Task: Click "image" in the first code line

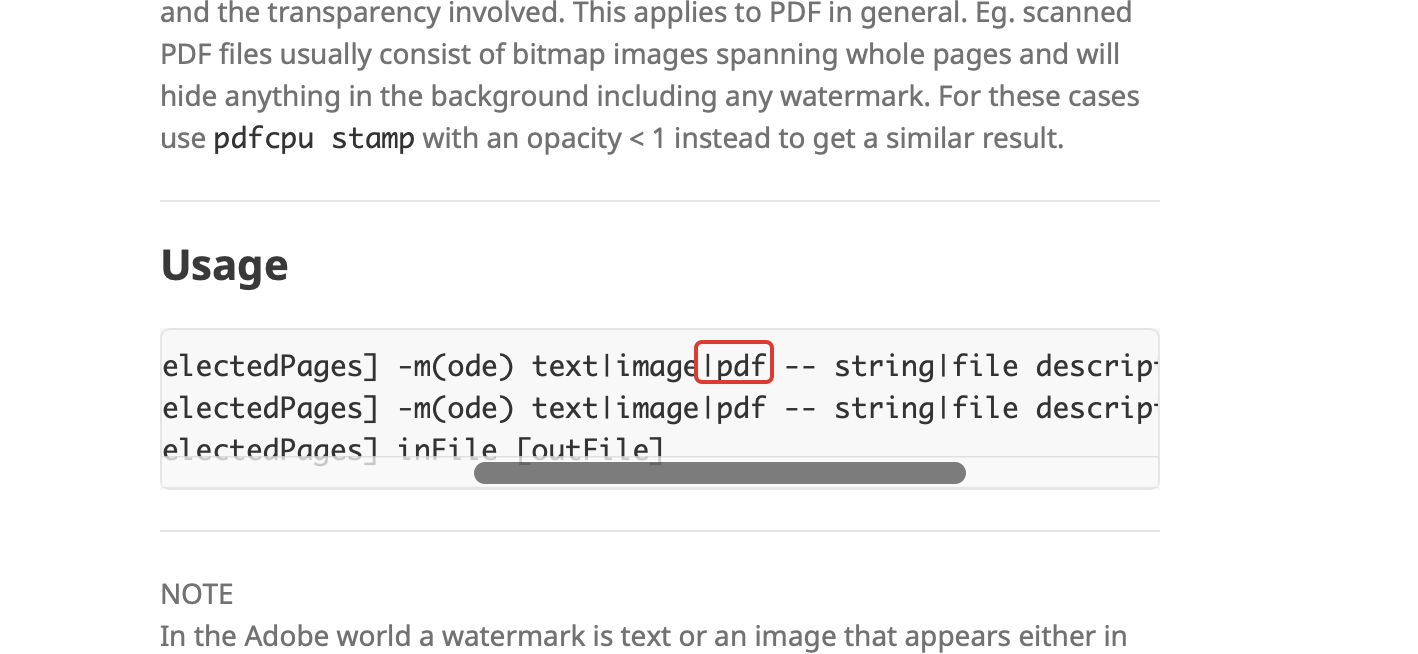Action: point(655,366)
